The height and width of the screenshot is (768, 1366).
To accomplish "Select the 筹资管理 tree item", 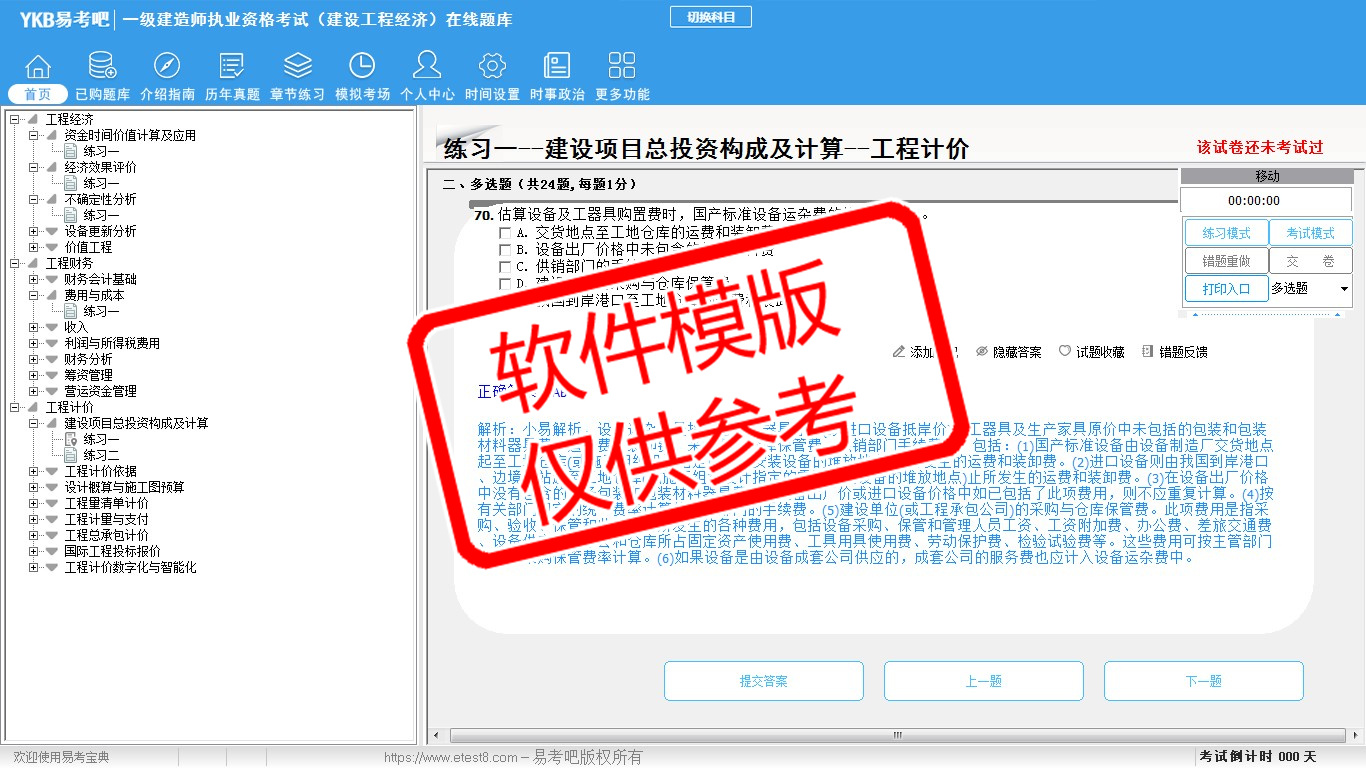I will click(x=89, y=376).
